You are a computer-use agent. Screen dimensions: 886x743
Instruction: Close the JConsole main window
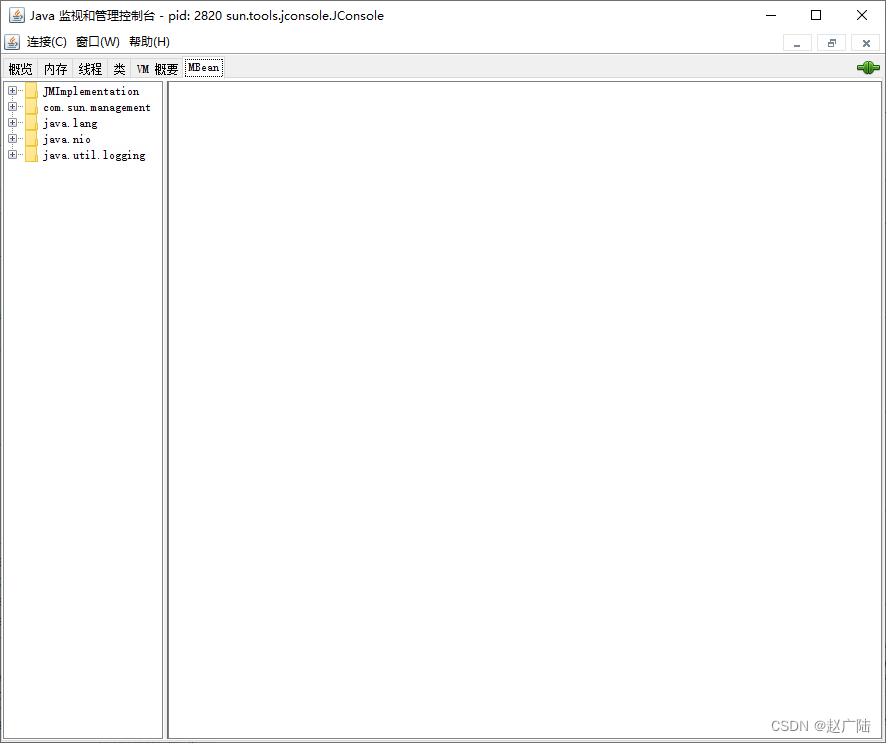862,15
